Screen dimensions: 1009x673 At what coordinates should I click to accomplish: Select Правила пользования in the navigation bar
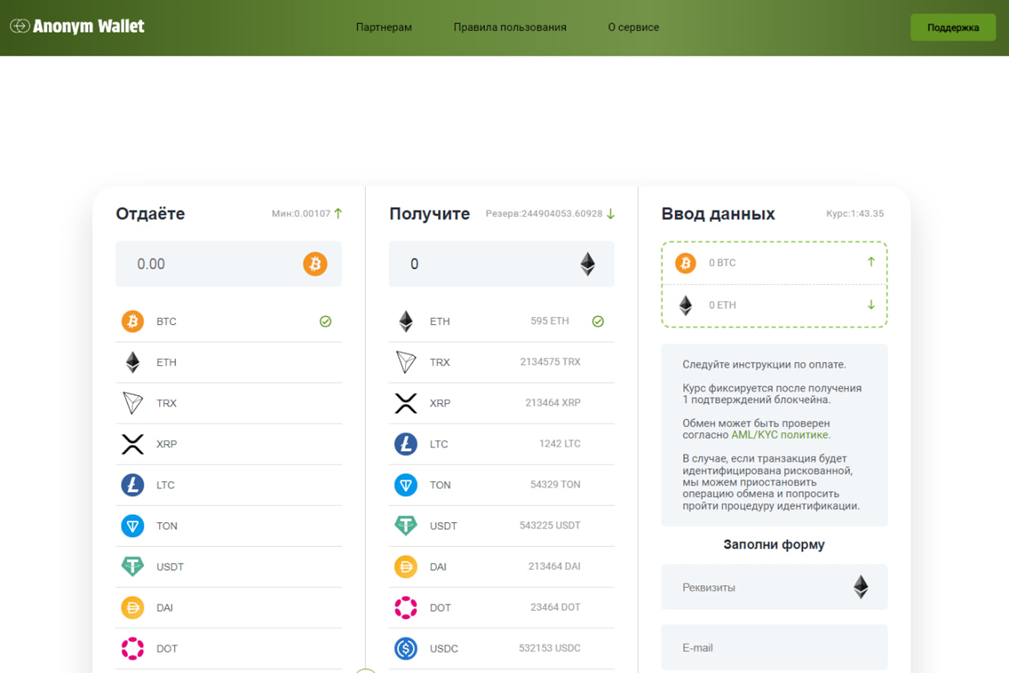tap(510, 27)
